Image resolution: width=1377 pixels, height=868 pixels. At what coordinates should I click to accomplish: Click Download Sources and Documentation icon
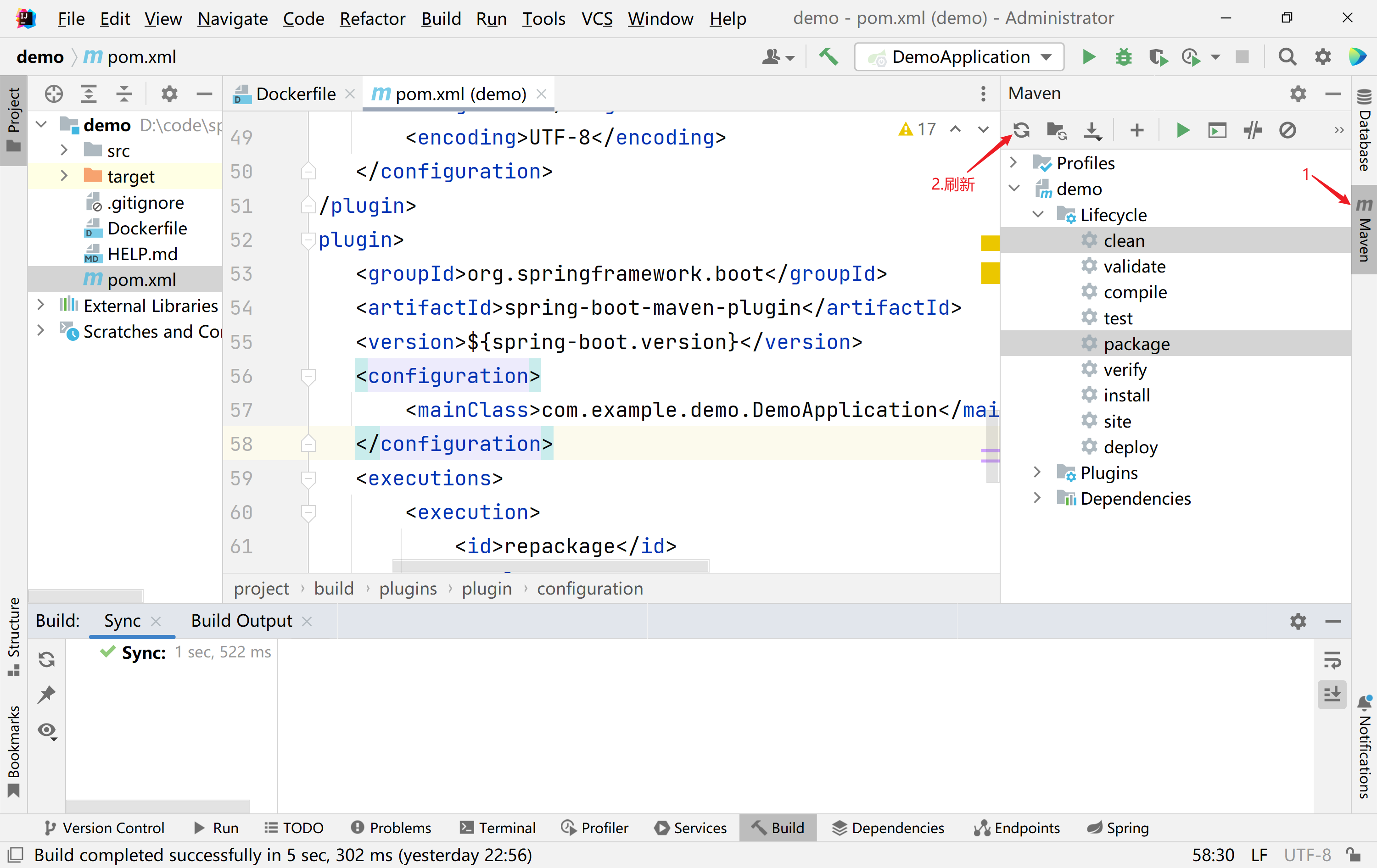click(1092, 130)
